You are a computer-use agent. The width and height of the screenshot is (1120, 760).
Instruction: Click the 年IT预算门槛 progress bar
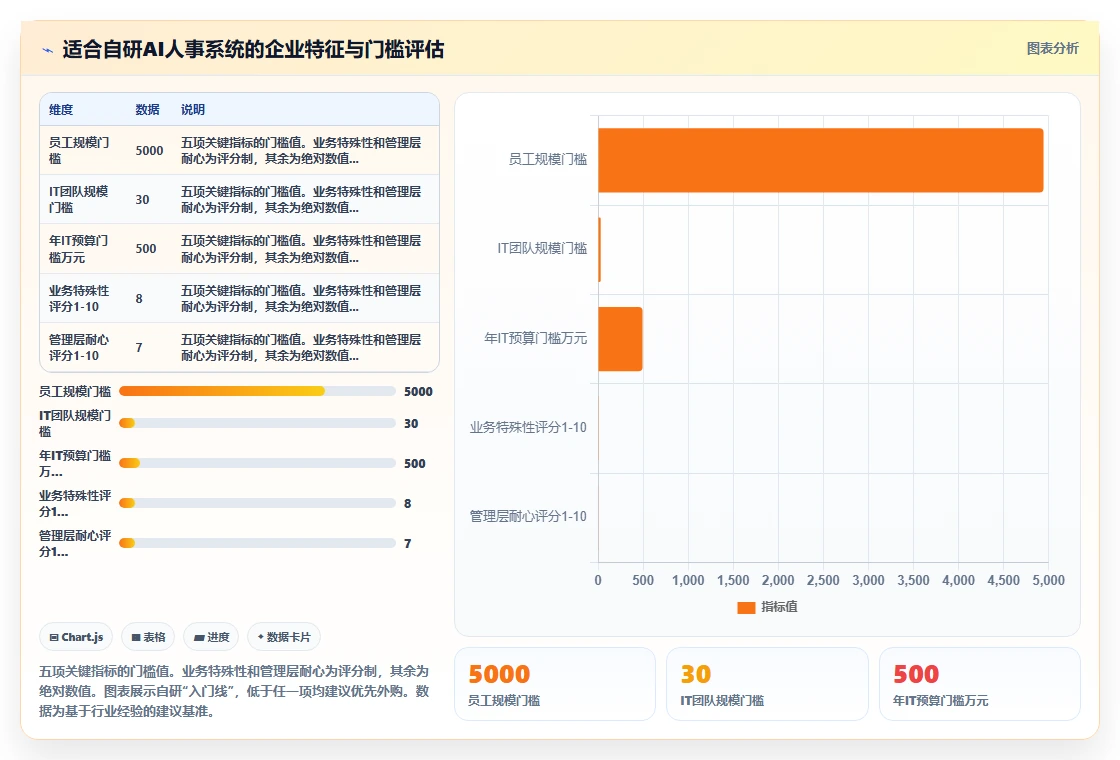(x=257, y=464)
